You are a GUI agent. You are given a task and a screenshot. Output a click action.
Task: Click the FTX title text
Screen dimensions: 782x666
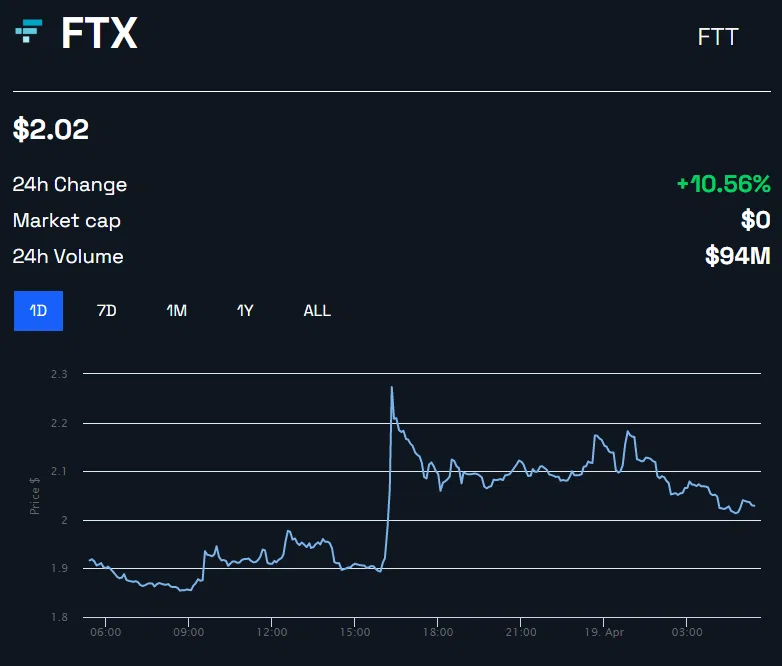(x=99, y=33)
